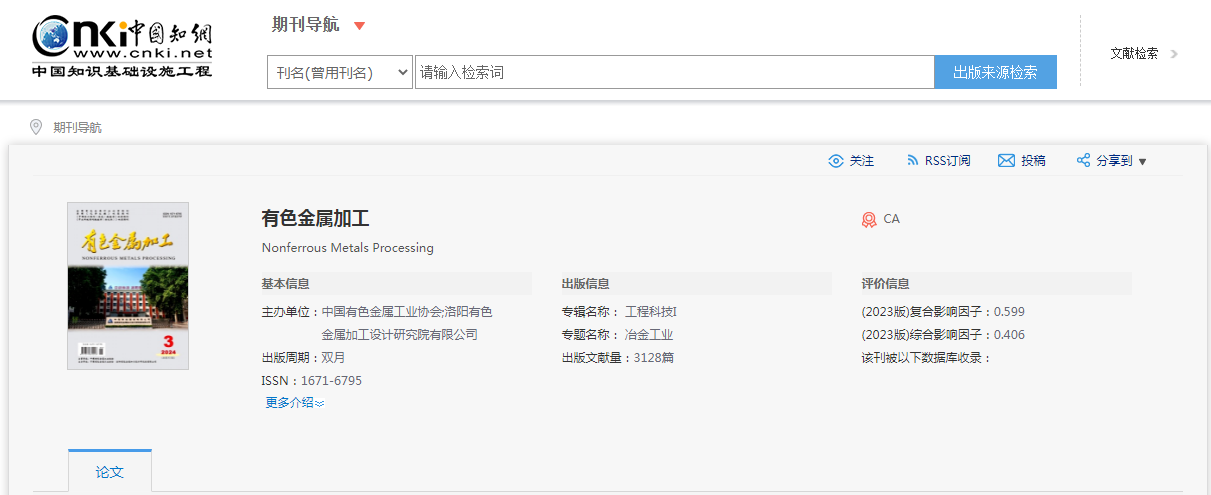Open the 文献检索 link
The height and width of the screenshot is (495, 1211).
tap(1134, 54)
